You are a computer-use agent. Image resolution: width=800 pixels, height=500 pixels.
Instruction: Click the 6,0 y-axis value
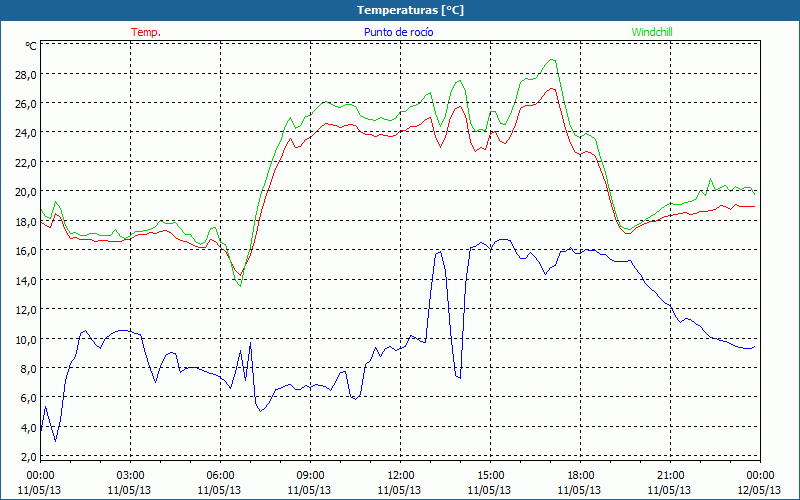click(28, 397)
